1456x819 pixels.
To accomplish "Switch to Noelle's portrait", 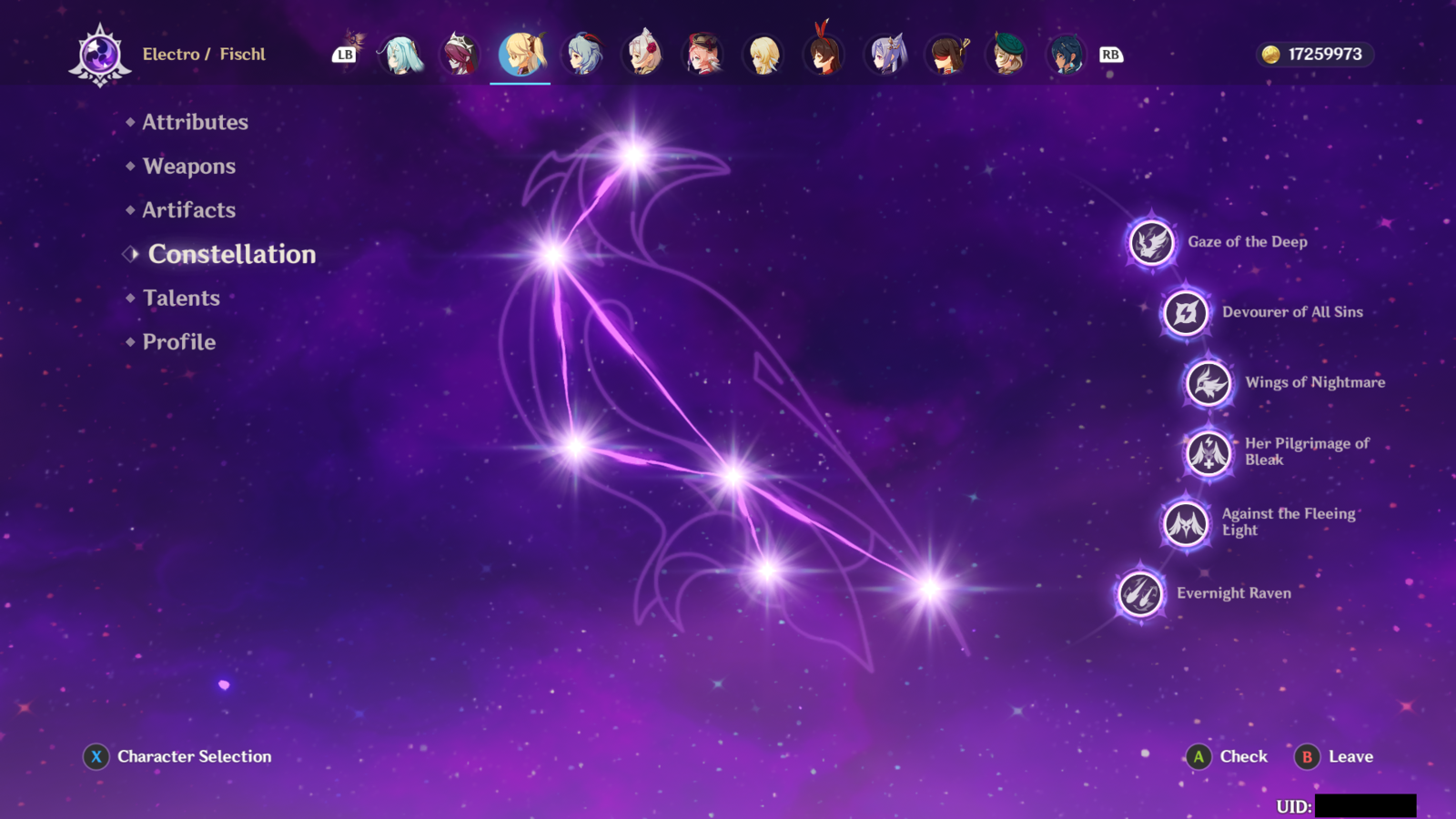I will click(x=642, y=55).
